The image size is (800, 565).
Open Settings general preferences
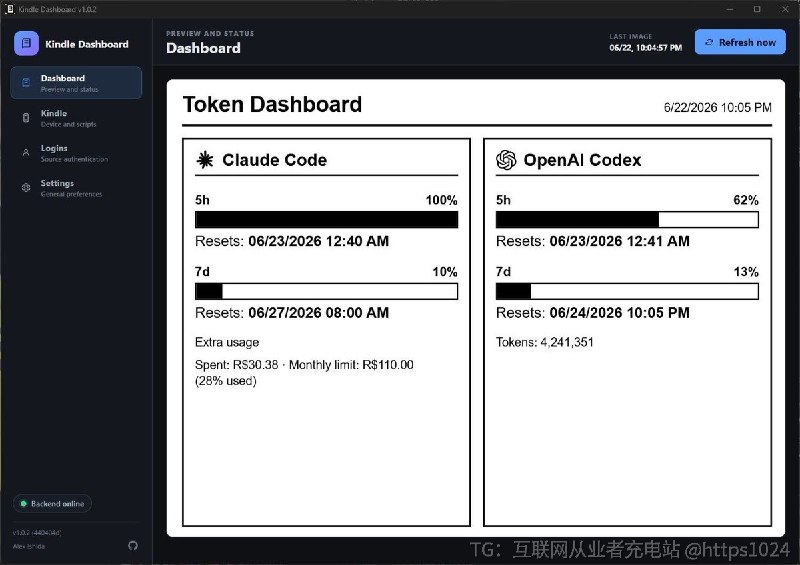pos(76,188)
